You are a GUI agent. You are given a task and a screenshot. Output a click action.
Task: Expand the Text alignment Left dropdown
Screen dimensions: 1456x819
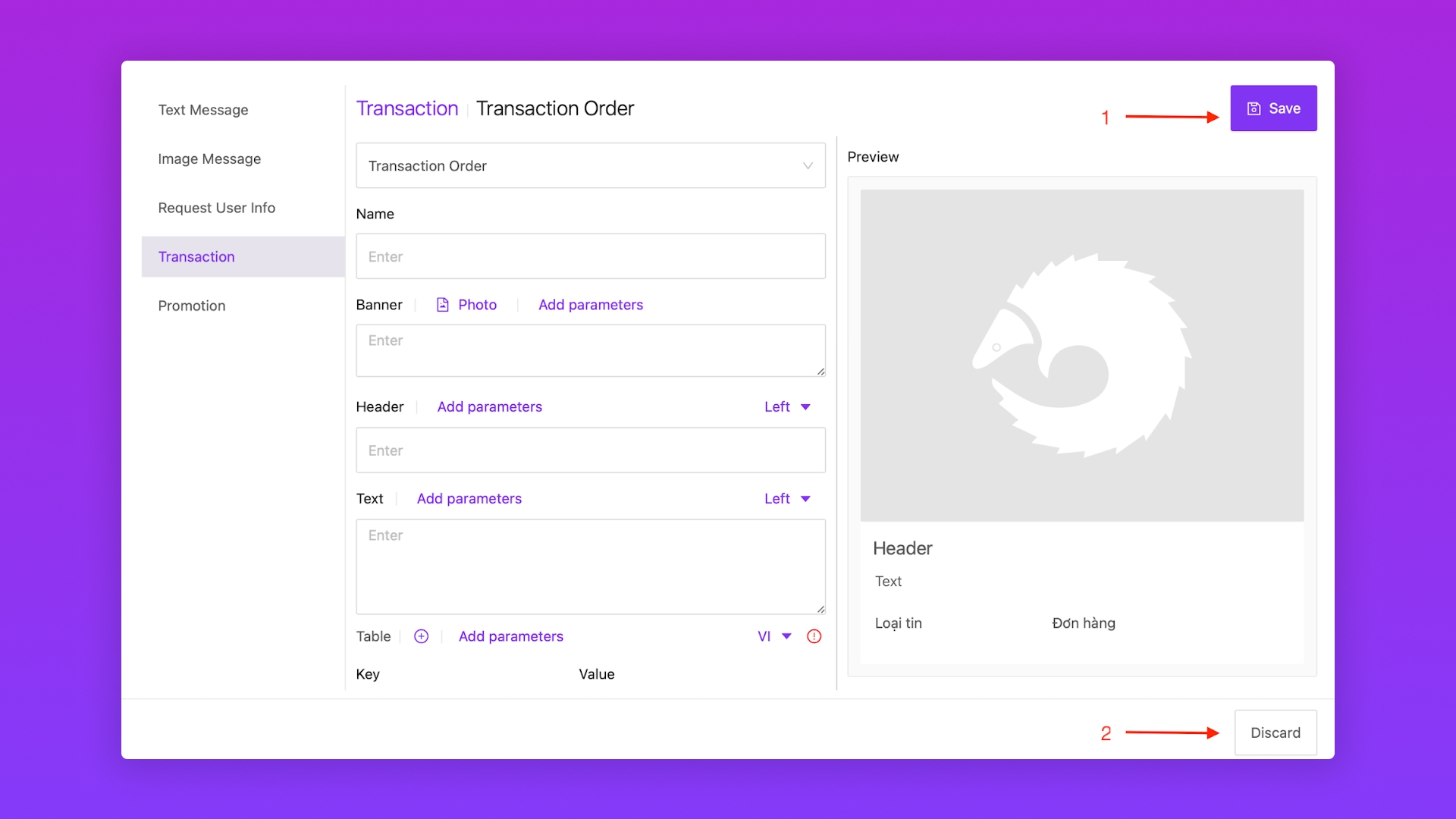787,499
